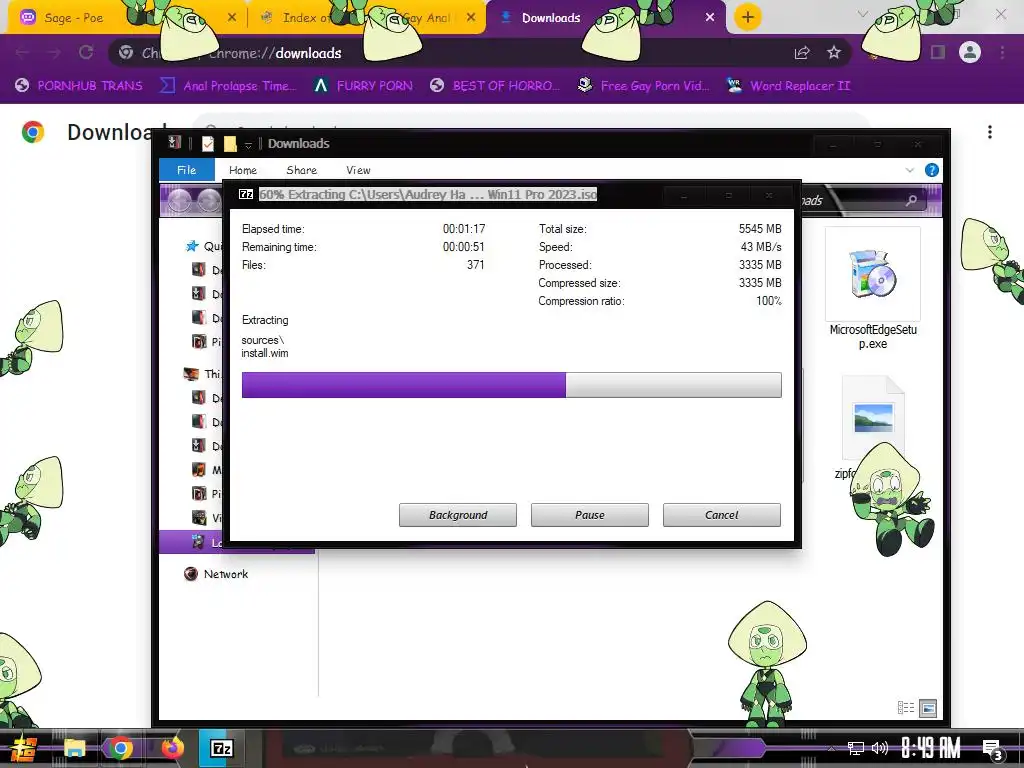1024x768 pixels.
Task: Open Chrome from the taskbar
Action: click(x=120, y=748)
